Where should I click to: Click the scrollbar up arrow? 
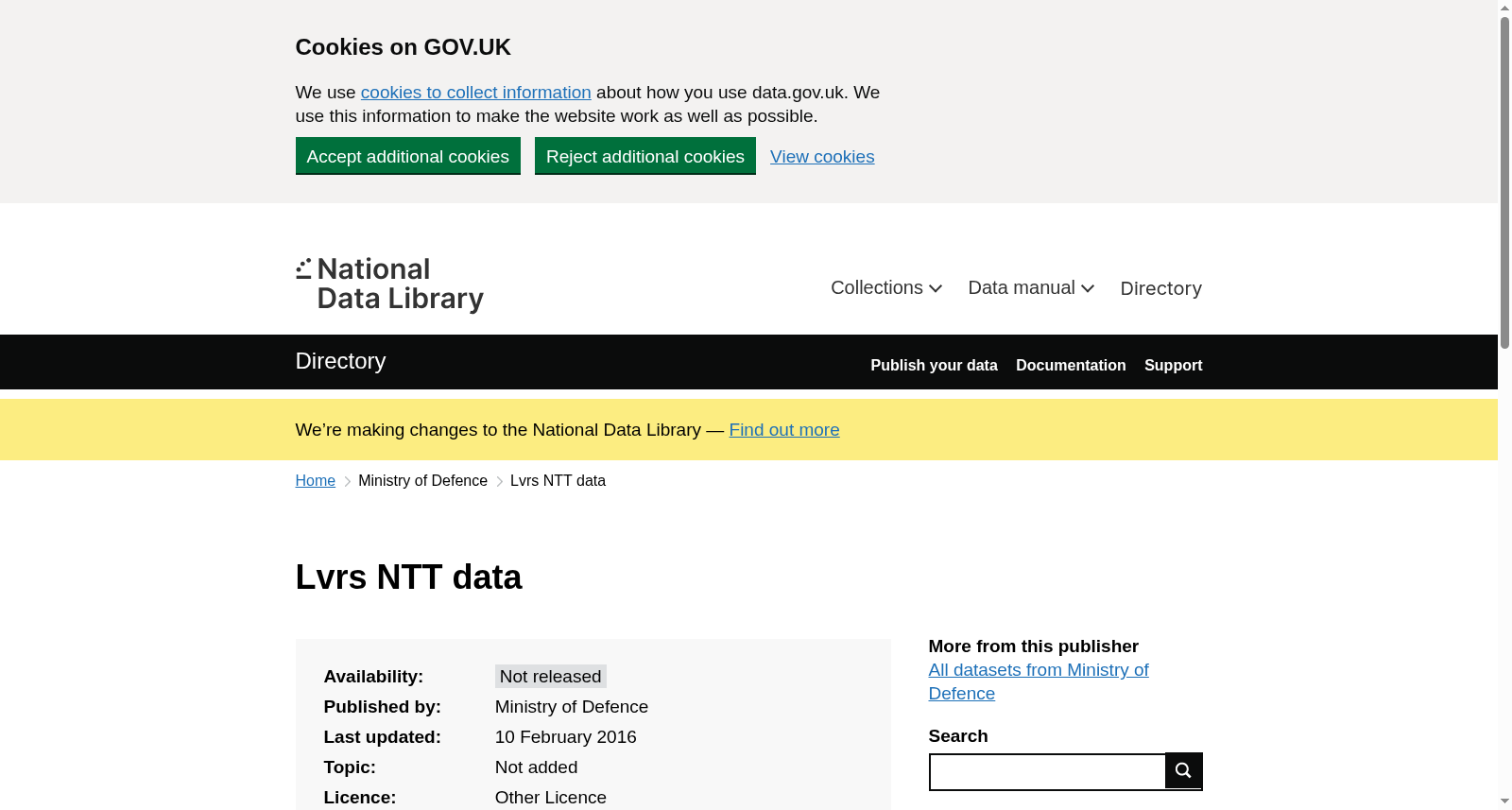click(x=1504, y=8)
